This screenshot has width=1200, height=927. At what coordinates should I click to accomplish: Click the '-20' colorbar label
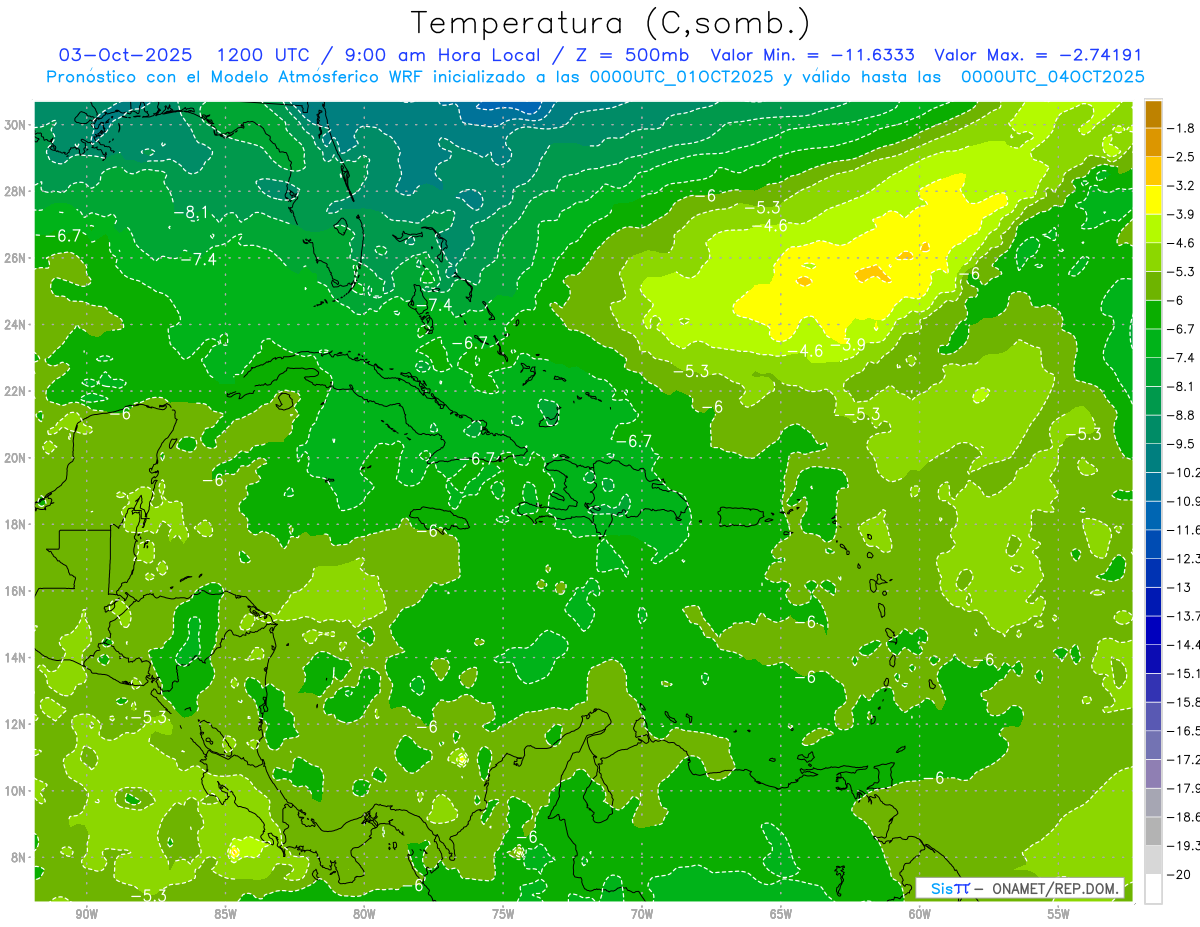click(x=1180, y=875)
